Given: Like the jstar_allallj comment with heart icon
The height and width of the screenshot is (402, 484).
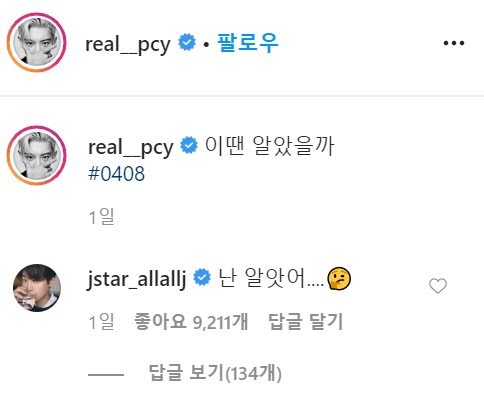Looking at the screenshot, I should point(438,286).
